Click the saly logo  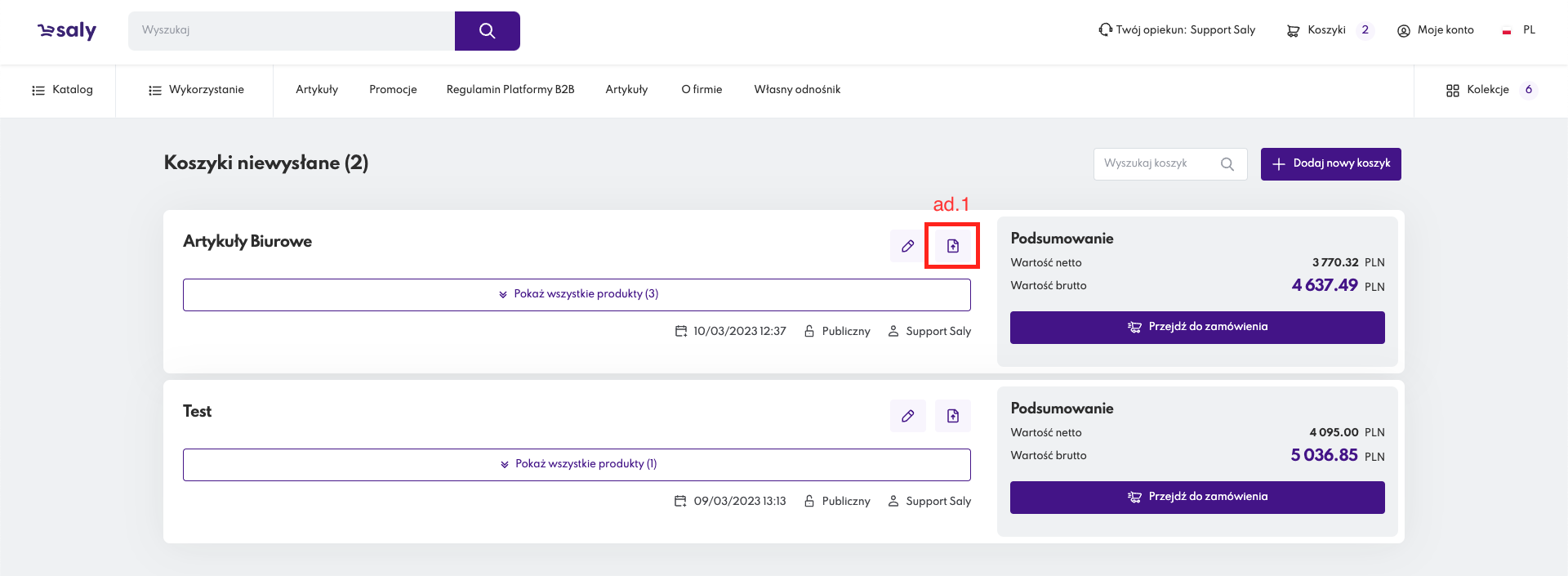[67, 31]
